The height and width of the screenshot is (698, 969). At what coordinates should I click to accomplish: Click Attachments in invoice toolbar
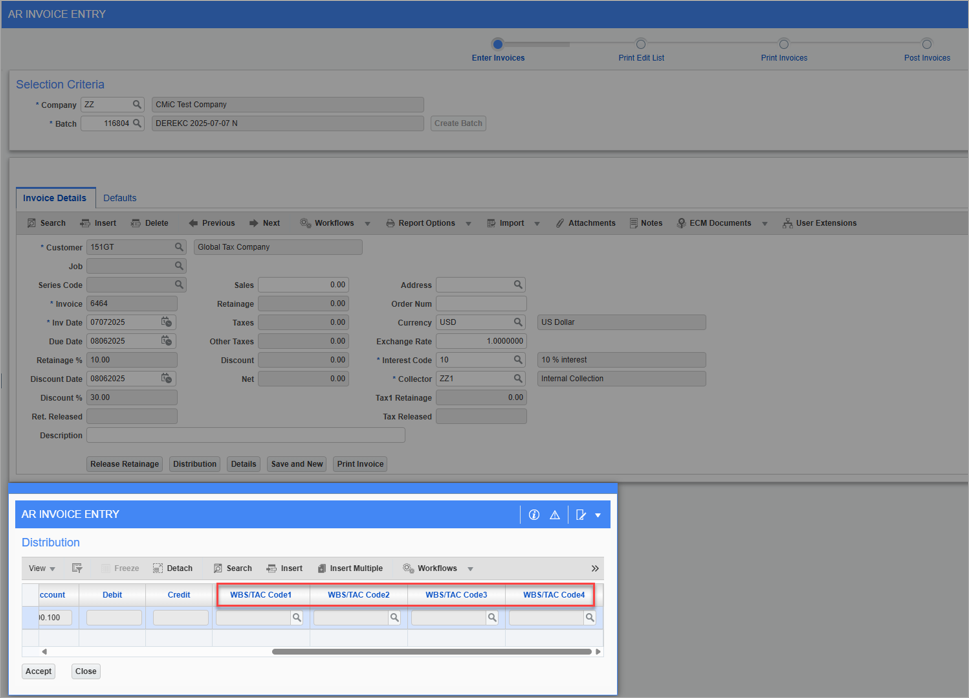[x=585, y=223]
